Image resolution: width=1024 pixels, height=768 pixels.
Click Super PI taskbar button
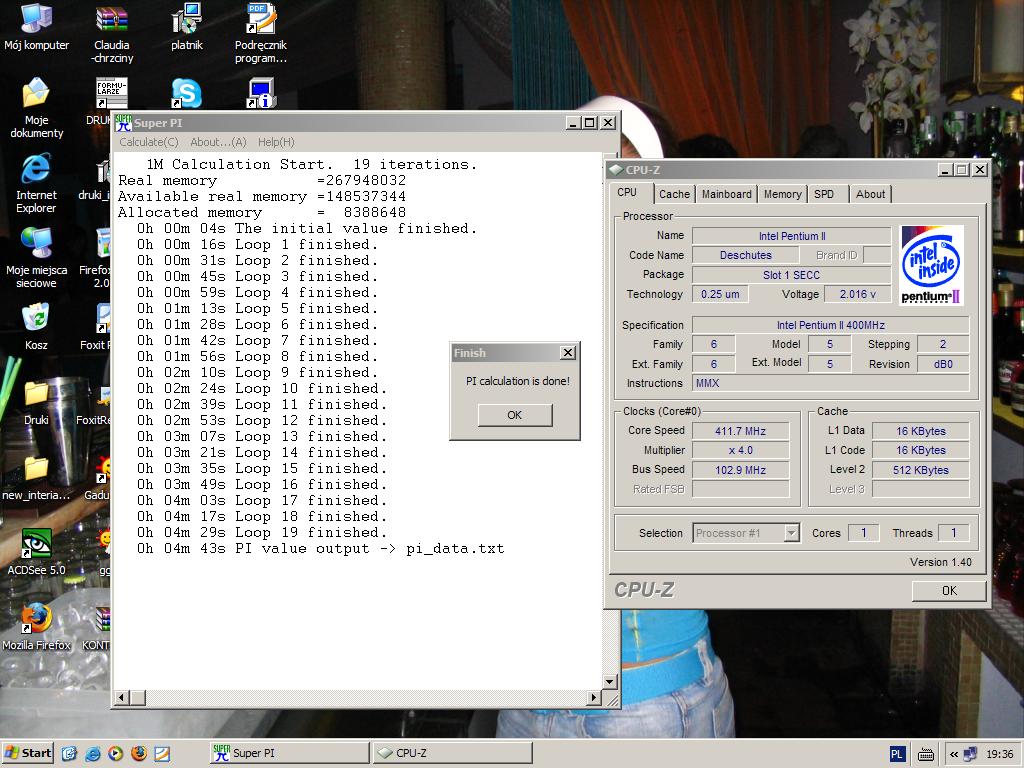point(290,753)
